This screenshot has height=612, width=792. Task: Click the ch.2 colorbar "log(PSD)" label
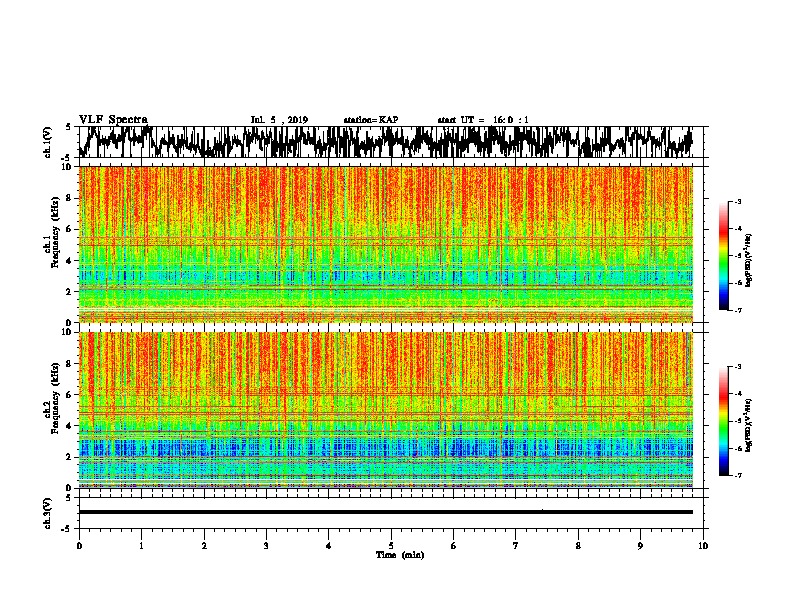749,425
